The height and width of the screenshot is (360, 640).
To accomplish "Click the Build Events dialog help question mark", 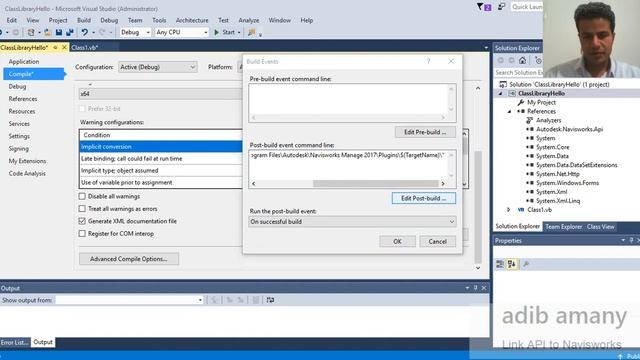I will [429, 61].
